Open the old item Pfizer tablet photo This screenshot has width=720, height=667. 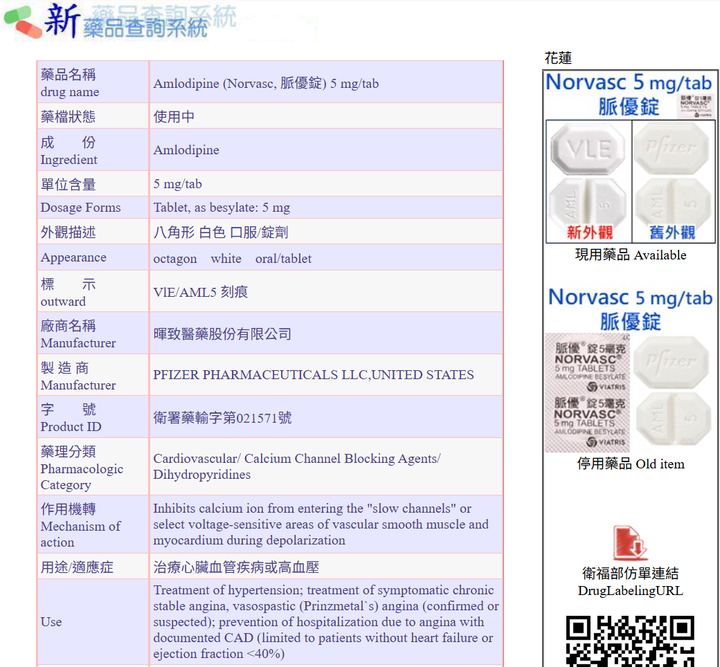[x=672, y=390]
